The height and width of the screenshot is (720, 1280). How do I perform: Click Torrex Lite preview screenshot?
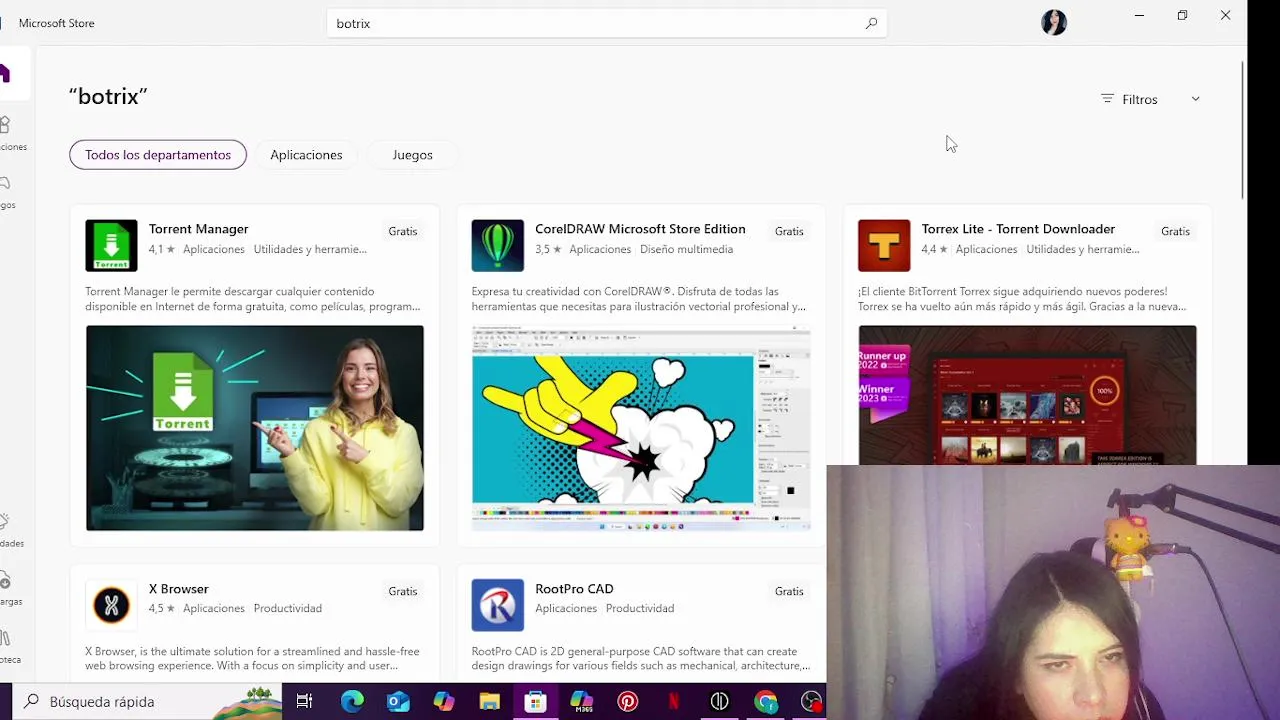coord(1027,395)
